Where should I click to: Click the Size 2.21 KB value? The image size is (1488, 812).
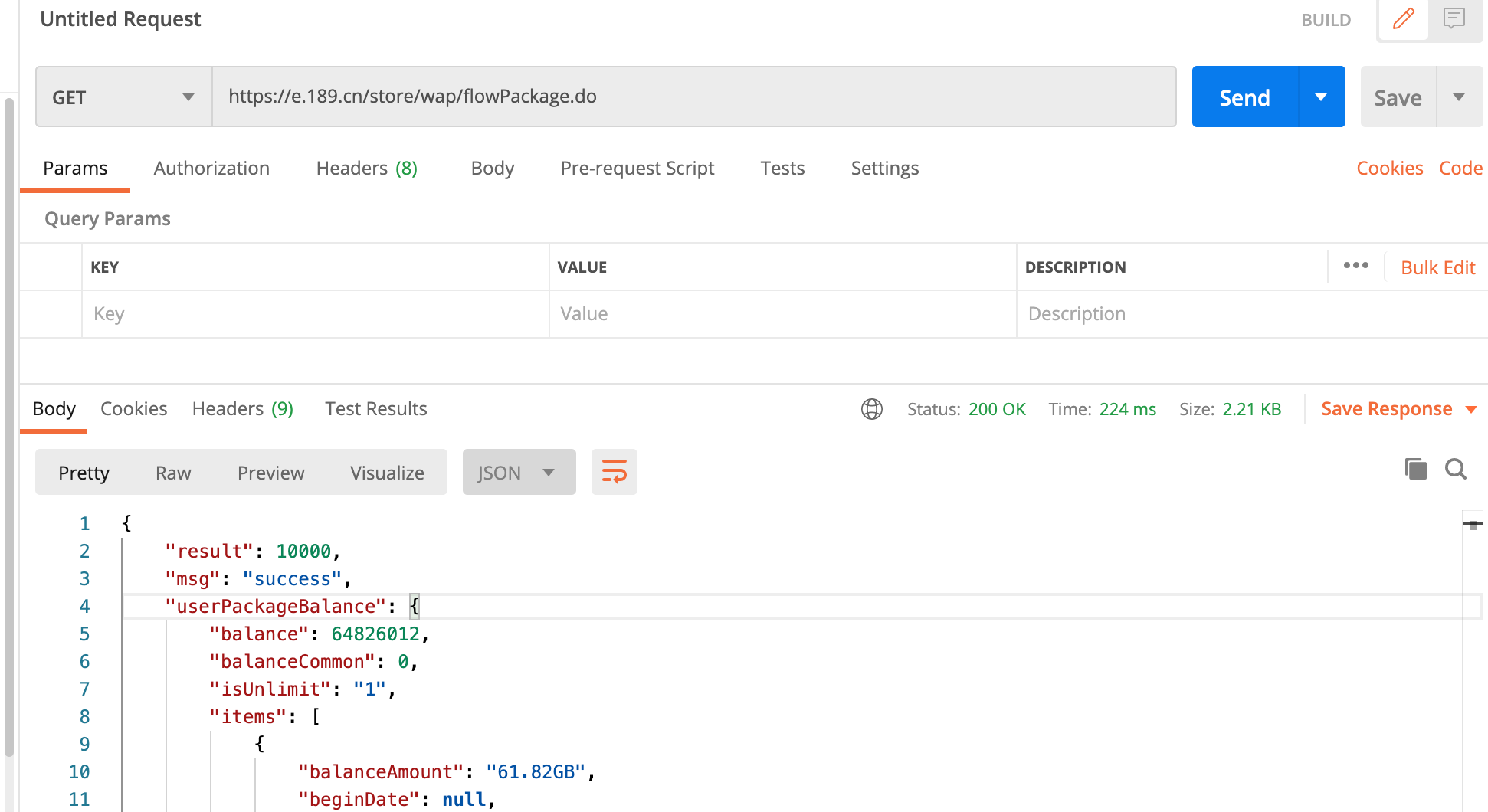coord(1252,409)
